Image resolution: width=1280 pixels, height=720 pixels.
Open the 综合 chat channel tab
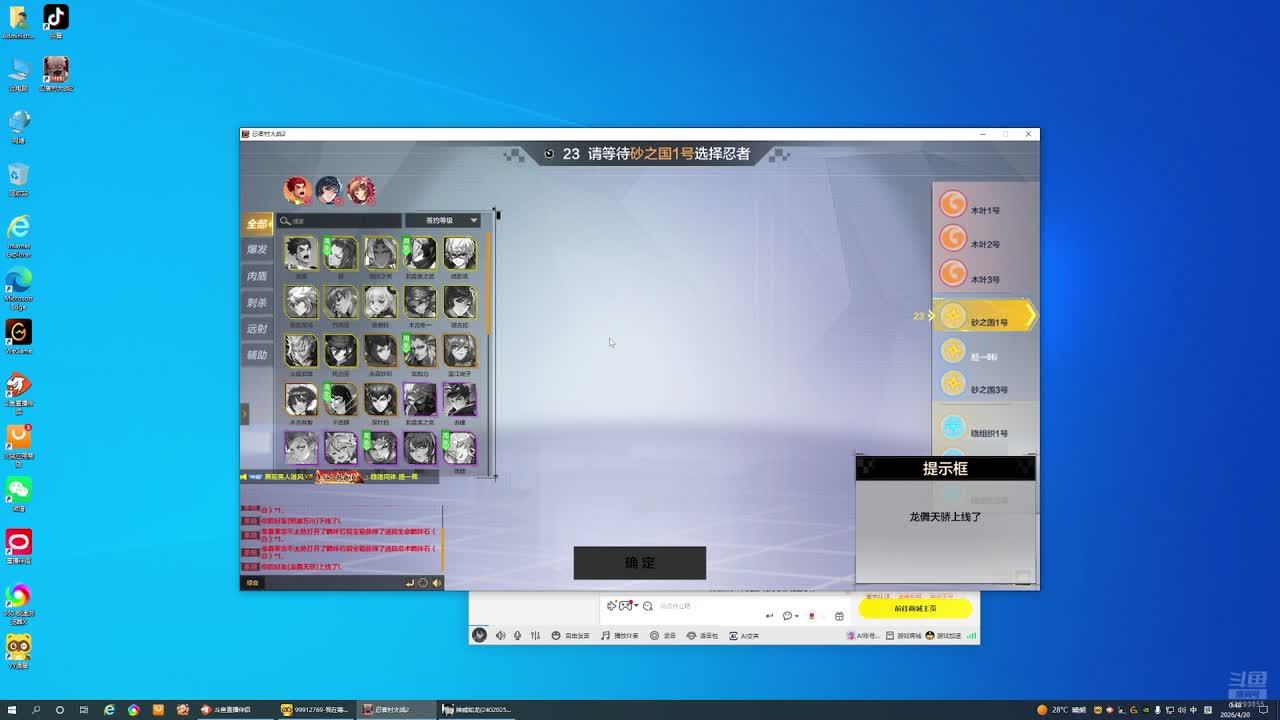tap(253, 583)
